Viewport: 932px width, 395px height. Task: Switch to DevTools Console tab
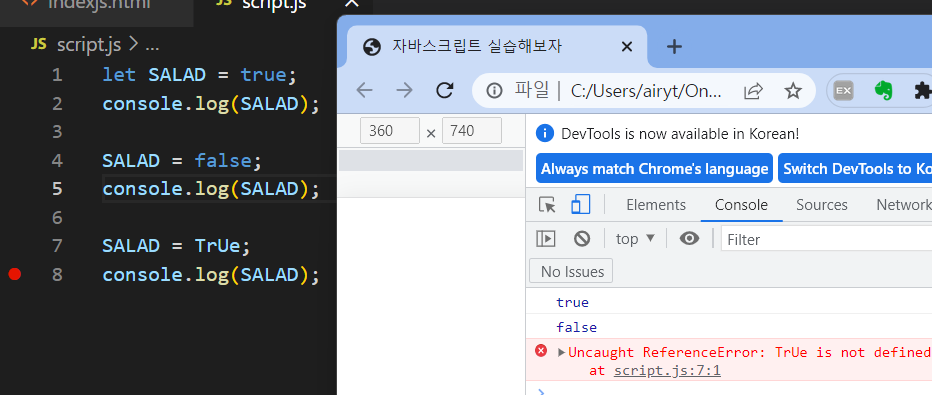click(x=741, y=205)
